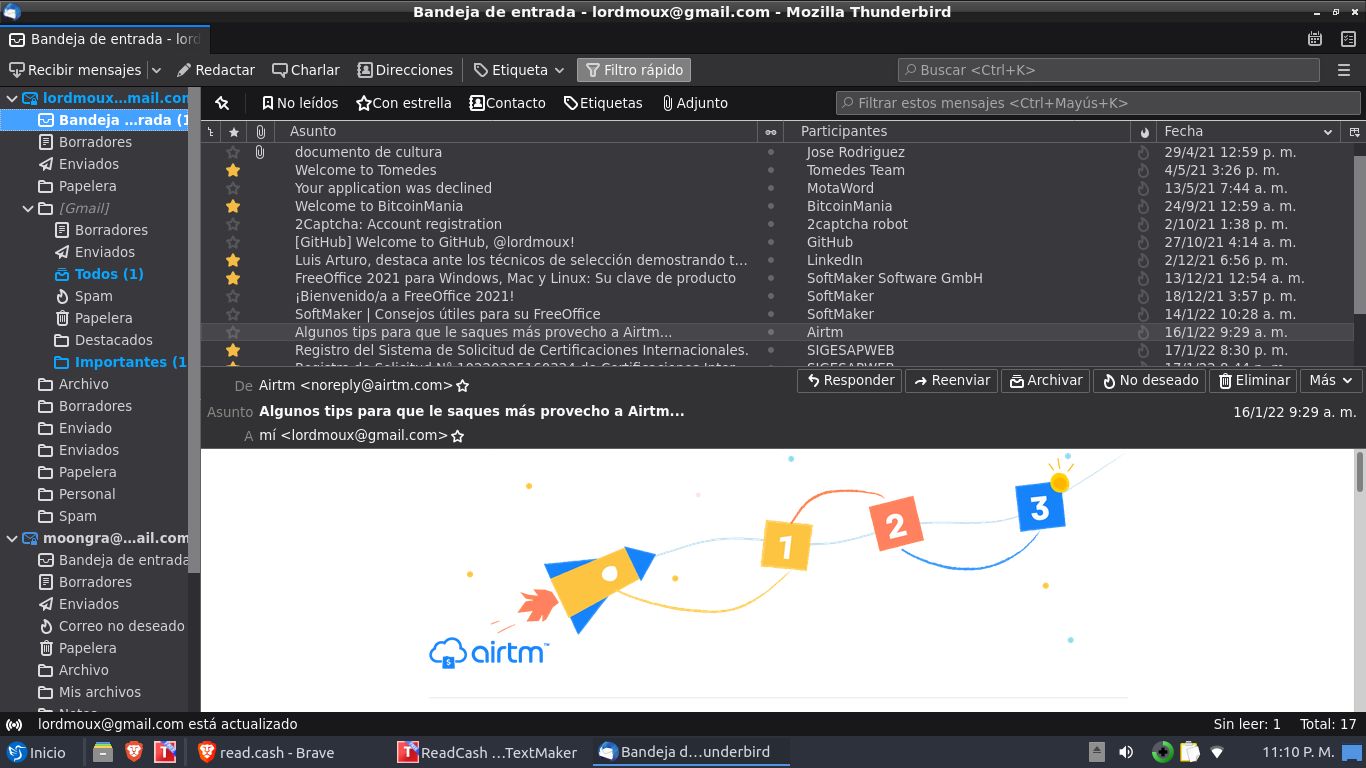
Task: Collapse lordmoux account tree
Action: click(x=11, y=98)
